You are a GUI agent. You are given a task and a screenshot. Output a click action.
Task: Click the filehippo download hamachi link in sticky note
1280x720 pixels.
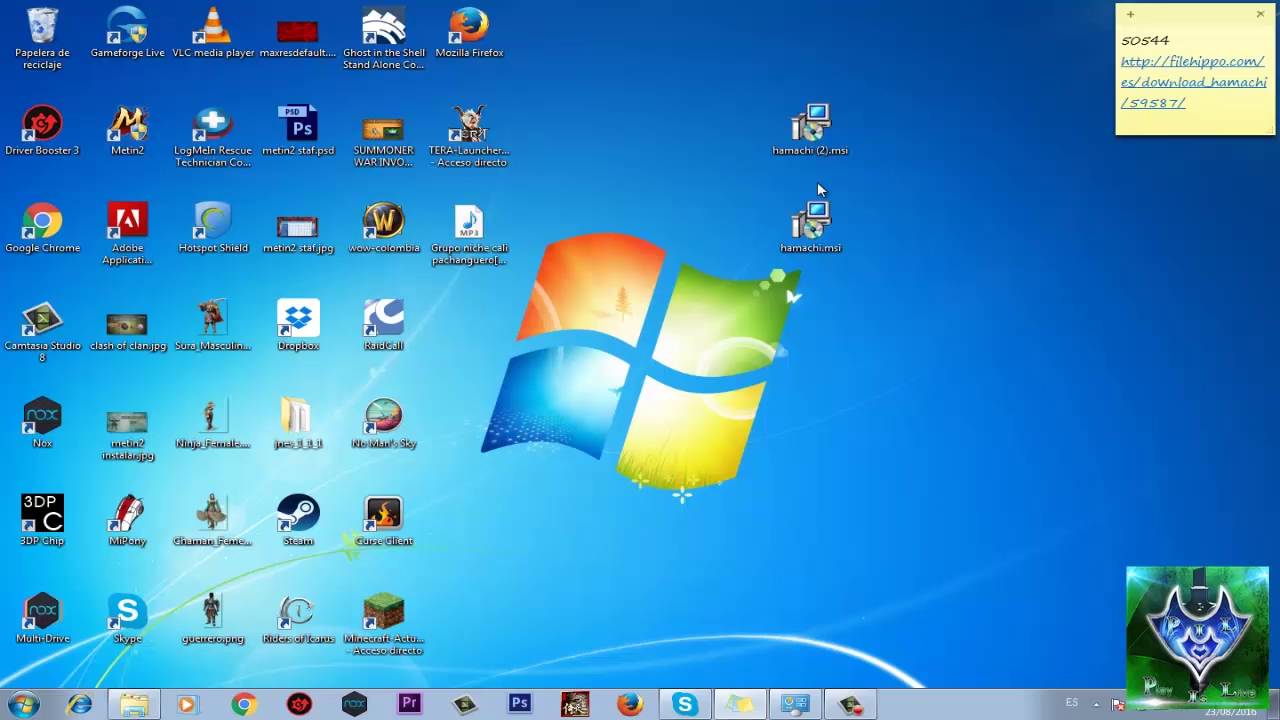coord(1193,82)
